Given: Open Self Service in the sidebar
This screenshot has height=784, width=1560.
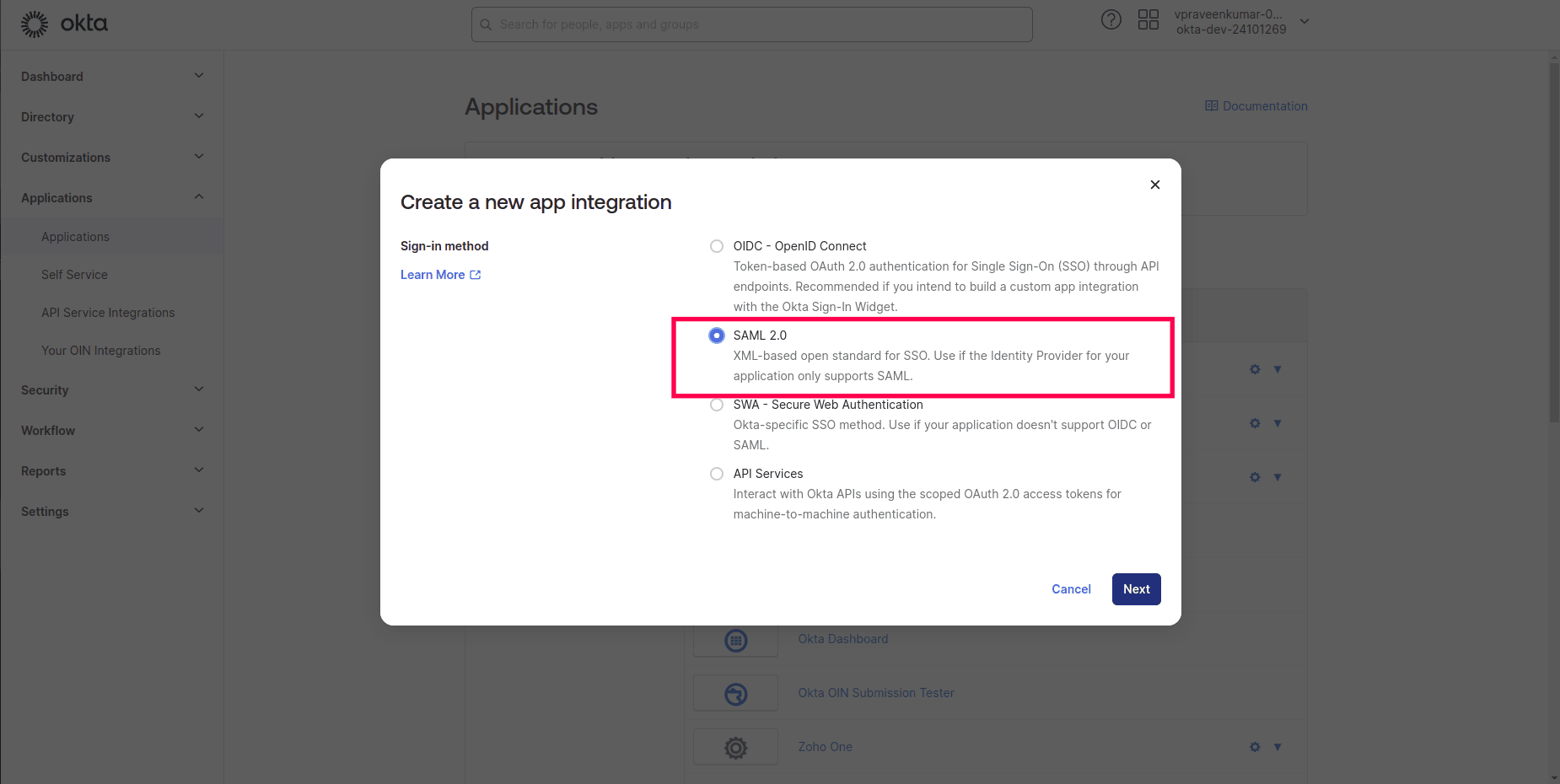Looking at the screenshot, I should [x=74, y=274].
